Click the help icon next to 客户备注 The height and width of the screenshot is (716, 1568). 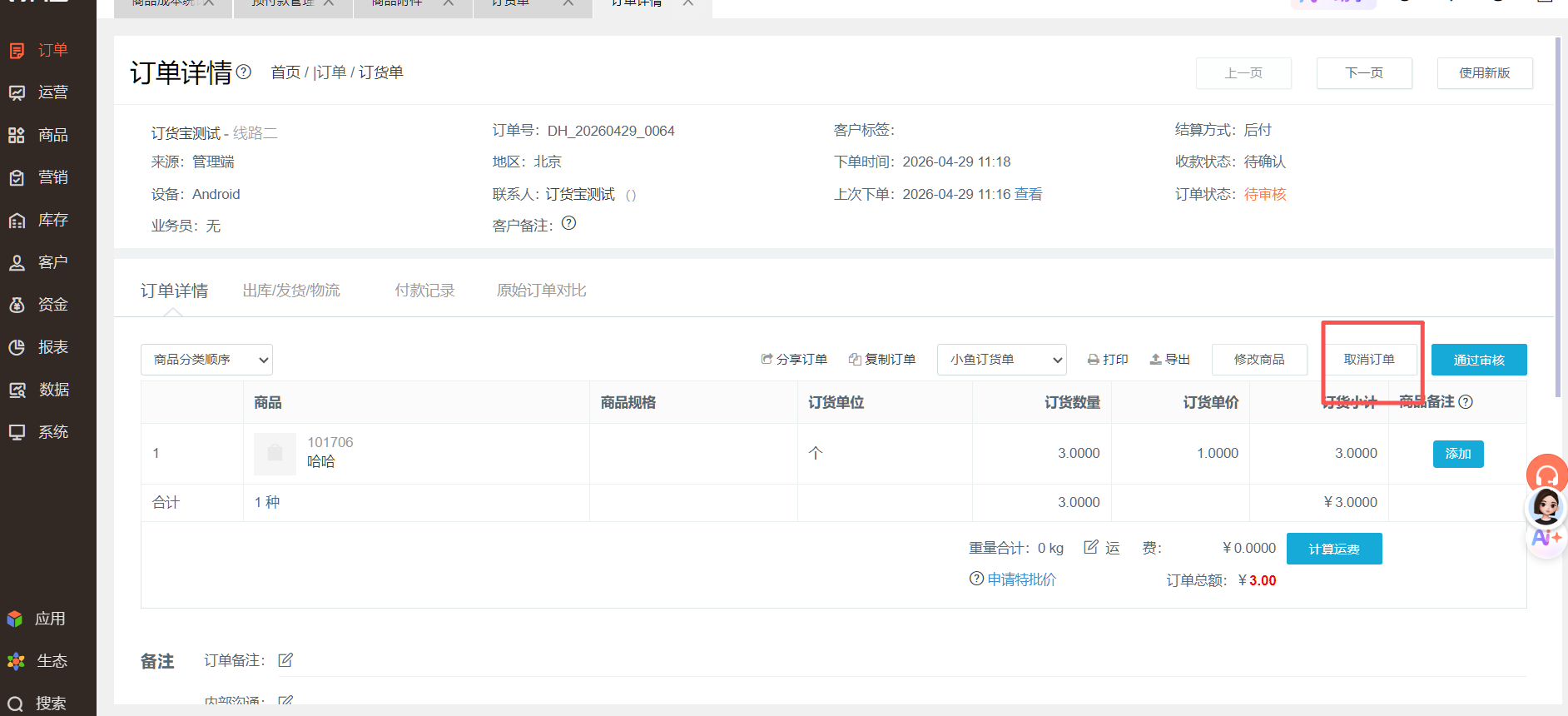(x=569, y=223)
